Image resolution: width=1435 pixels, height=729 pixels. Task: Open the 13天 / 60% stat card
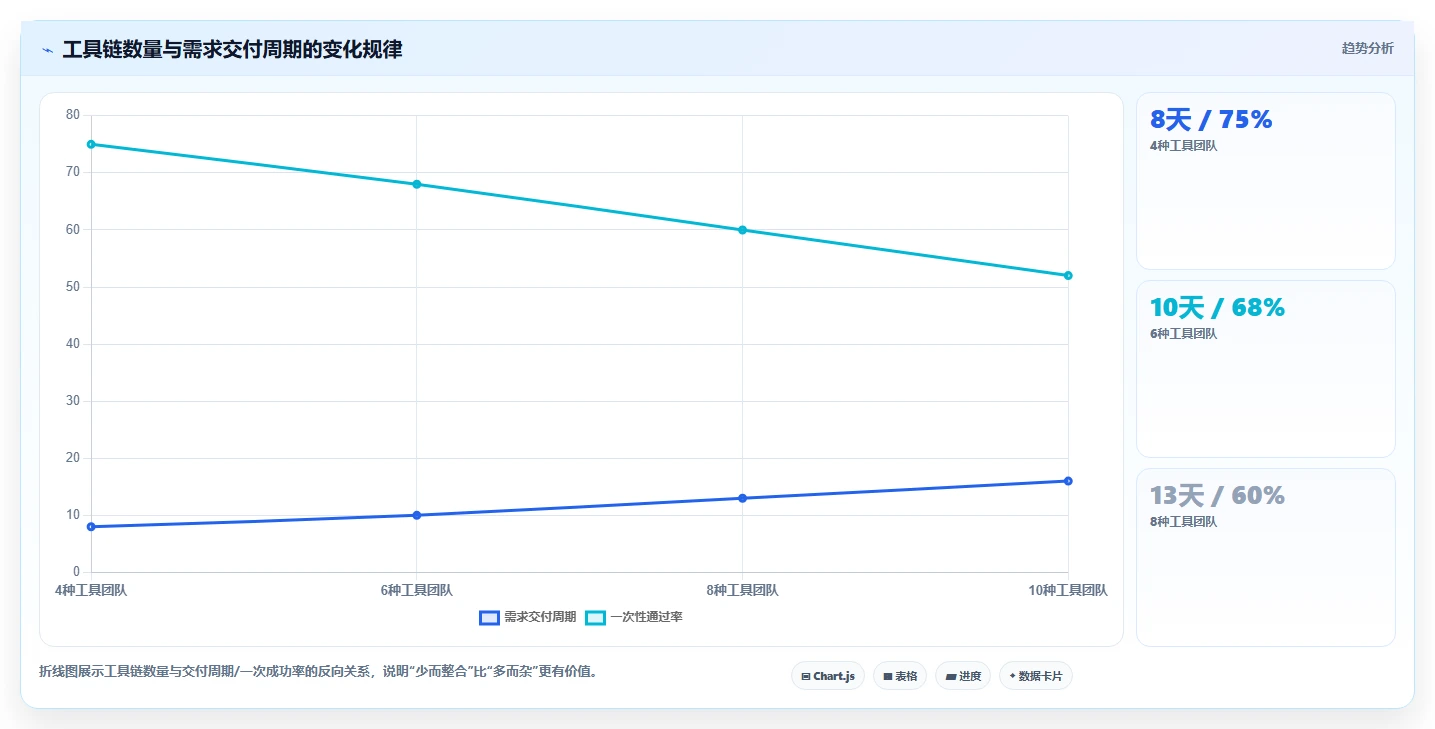(1265, 557)
